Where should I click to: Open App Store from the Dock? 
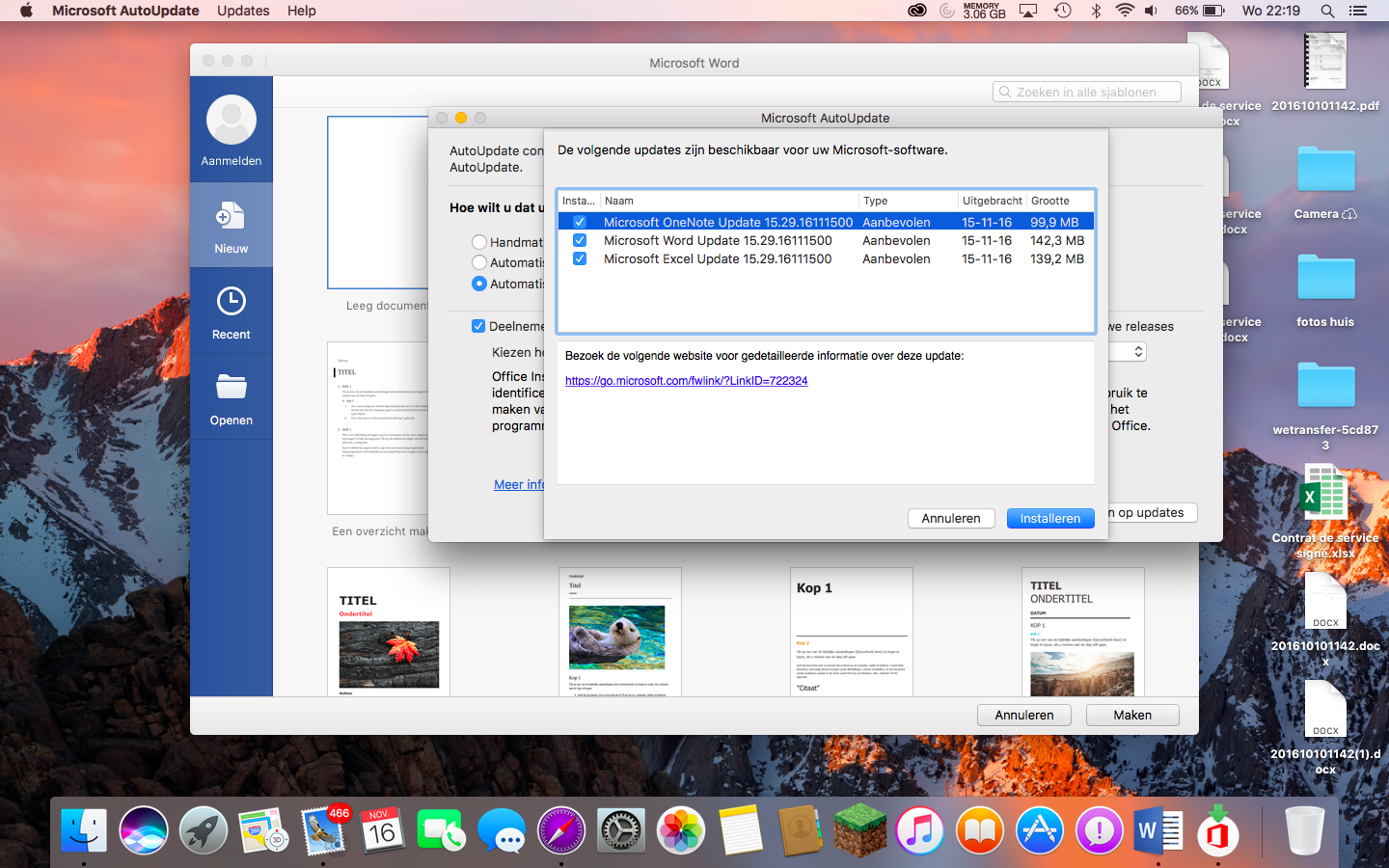click(1040, 829)
